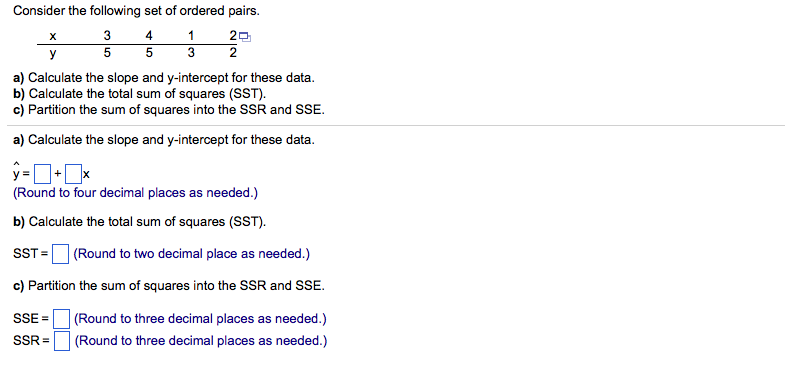Select the SST answer box
Viewport: 785px width, 365px height.
[61, 254]
